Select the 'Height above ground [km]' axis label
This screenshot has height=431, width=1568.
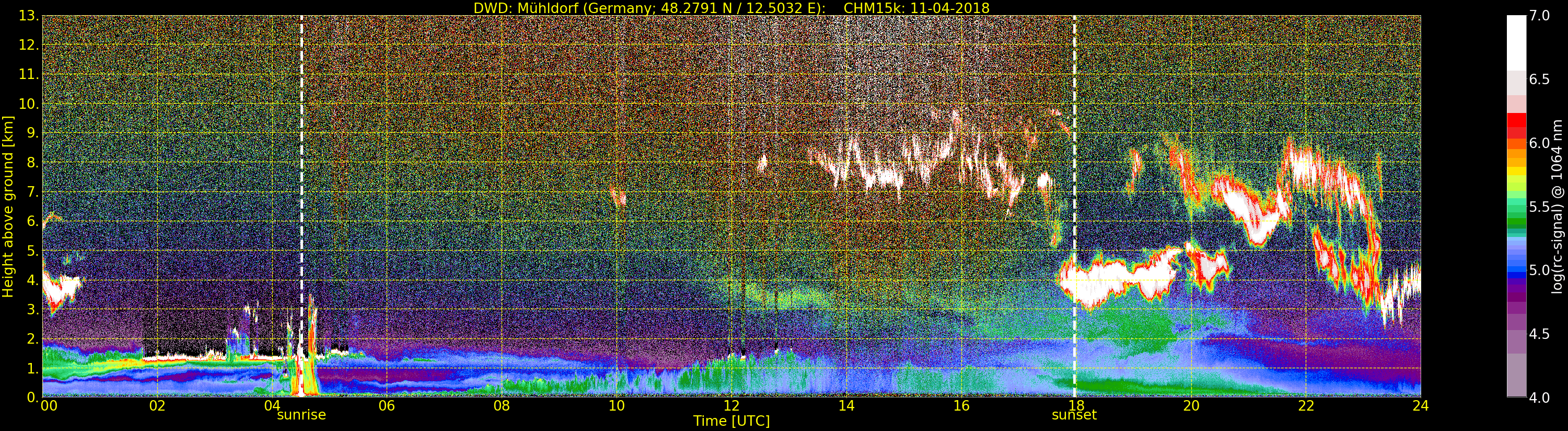point(8,207)
